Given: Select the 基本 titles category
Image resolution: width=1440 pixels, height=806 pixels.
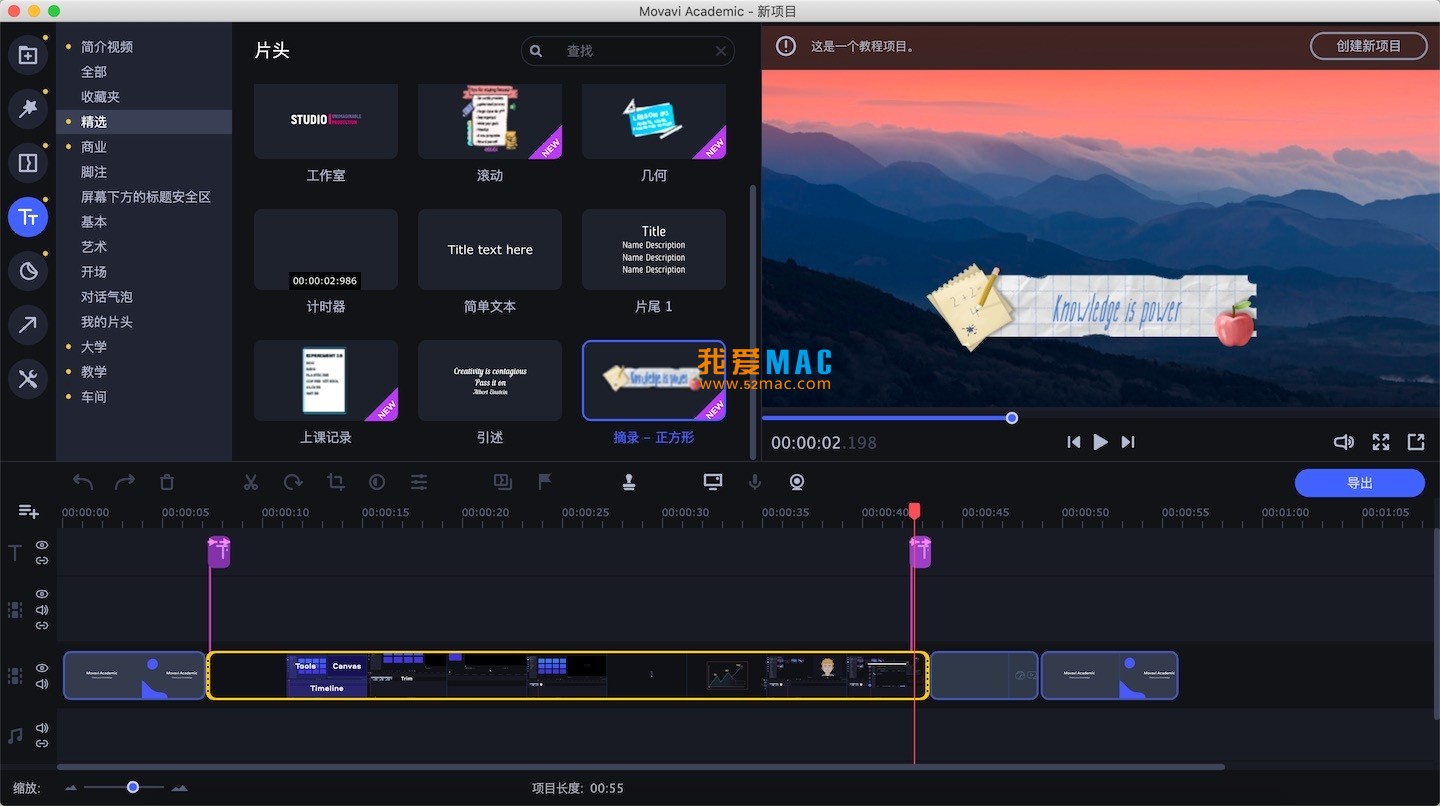Looking at the screenshot, I should (94, 222).
